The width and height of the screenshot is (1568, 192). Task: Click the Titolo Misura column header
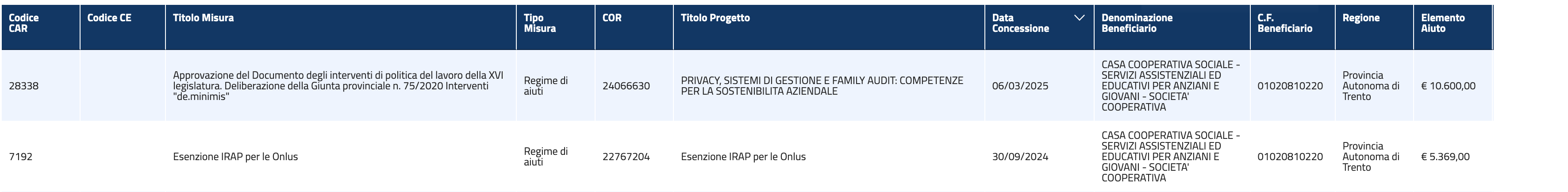[341, 27]
